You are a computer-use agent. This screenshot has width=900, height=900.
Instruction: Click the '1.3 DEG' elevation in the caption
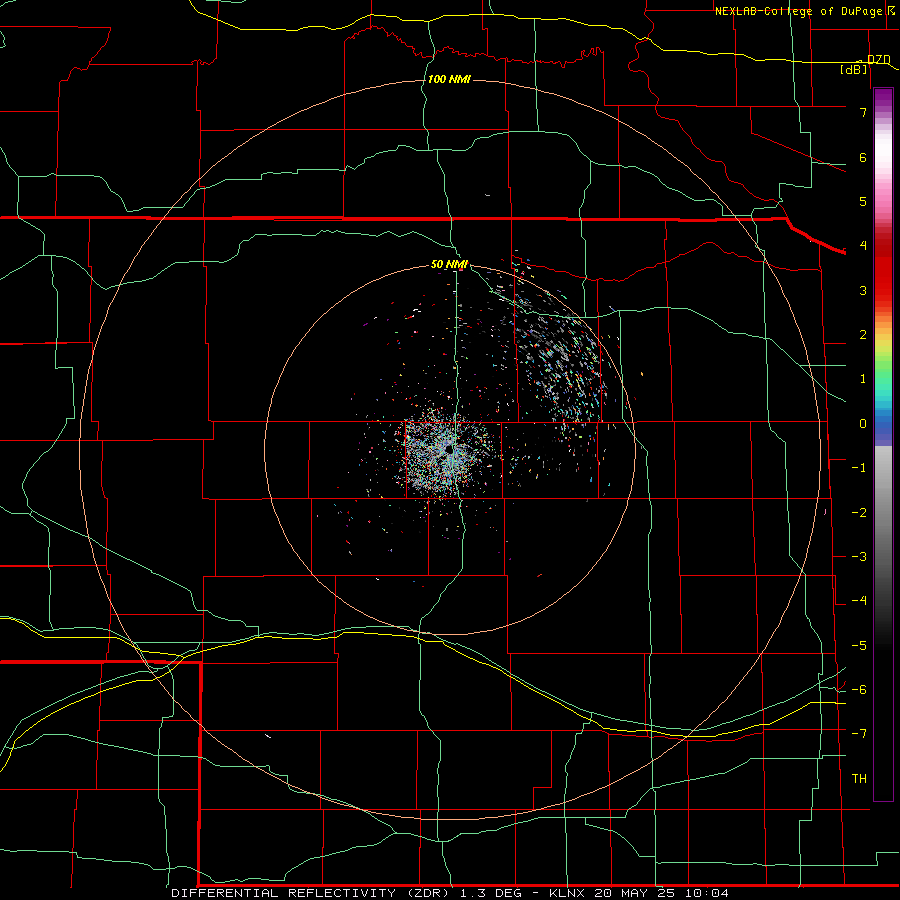491,893
